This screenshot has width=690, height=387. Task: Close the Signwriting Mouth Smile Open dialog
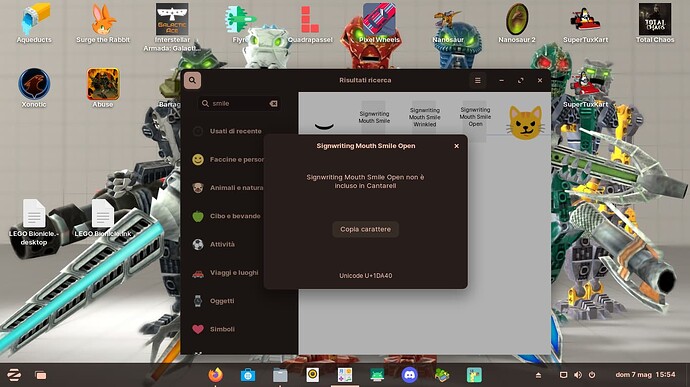coord(456,146)
